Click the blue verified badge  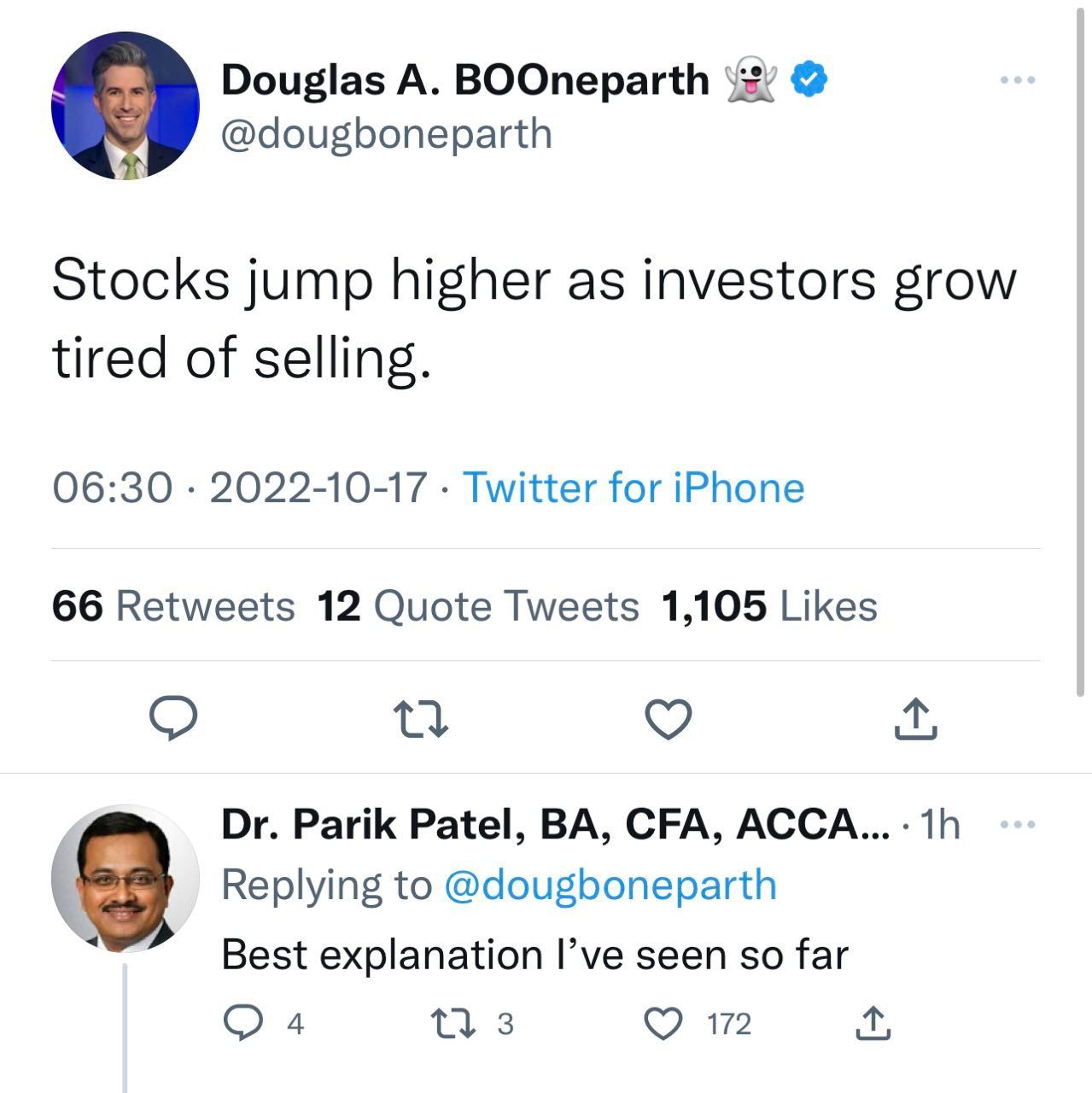809,79
